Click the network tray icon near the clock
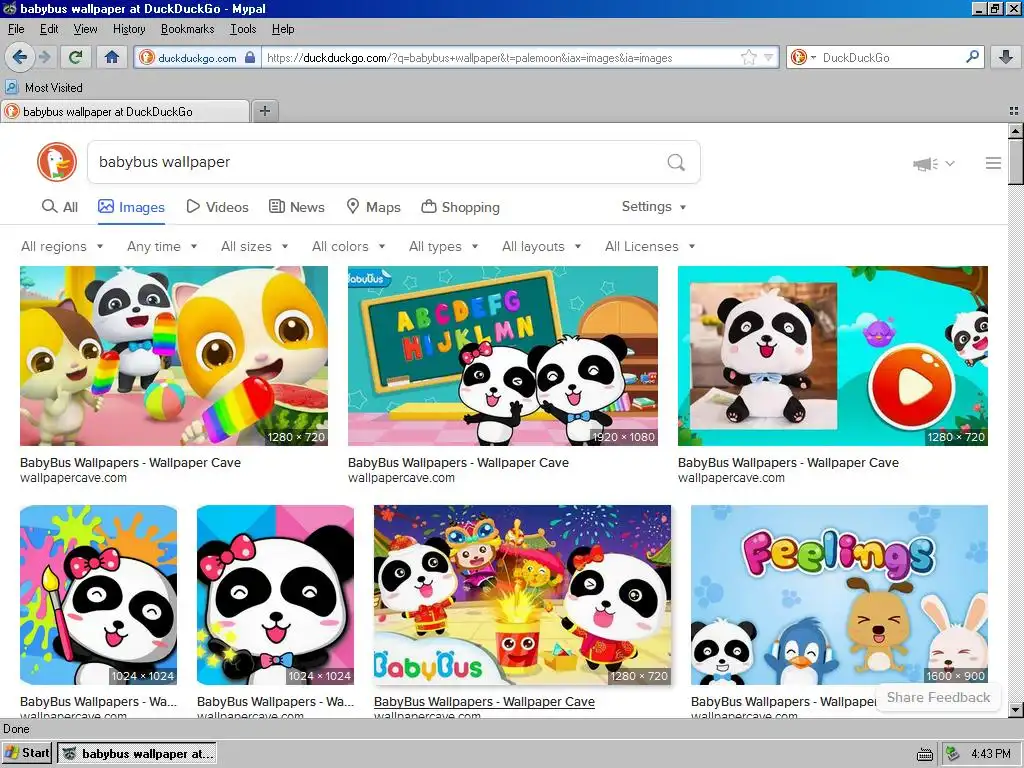 tap(953, 754)
